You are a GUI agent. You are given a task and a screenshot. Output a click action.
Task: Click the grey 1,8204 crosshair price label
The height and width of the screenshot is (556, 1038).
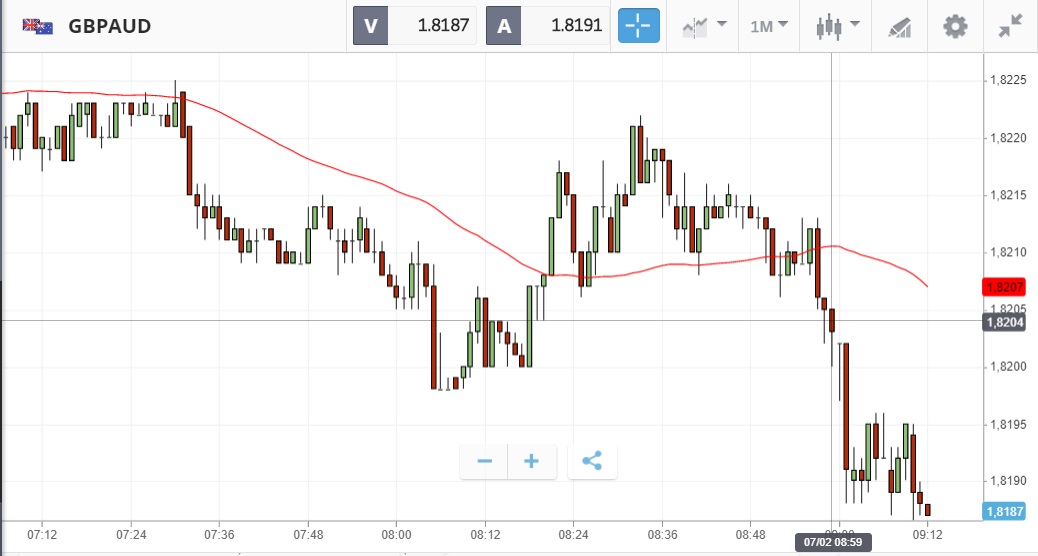[1002, 322]
